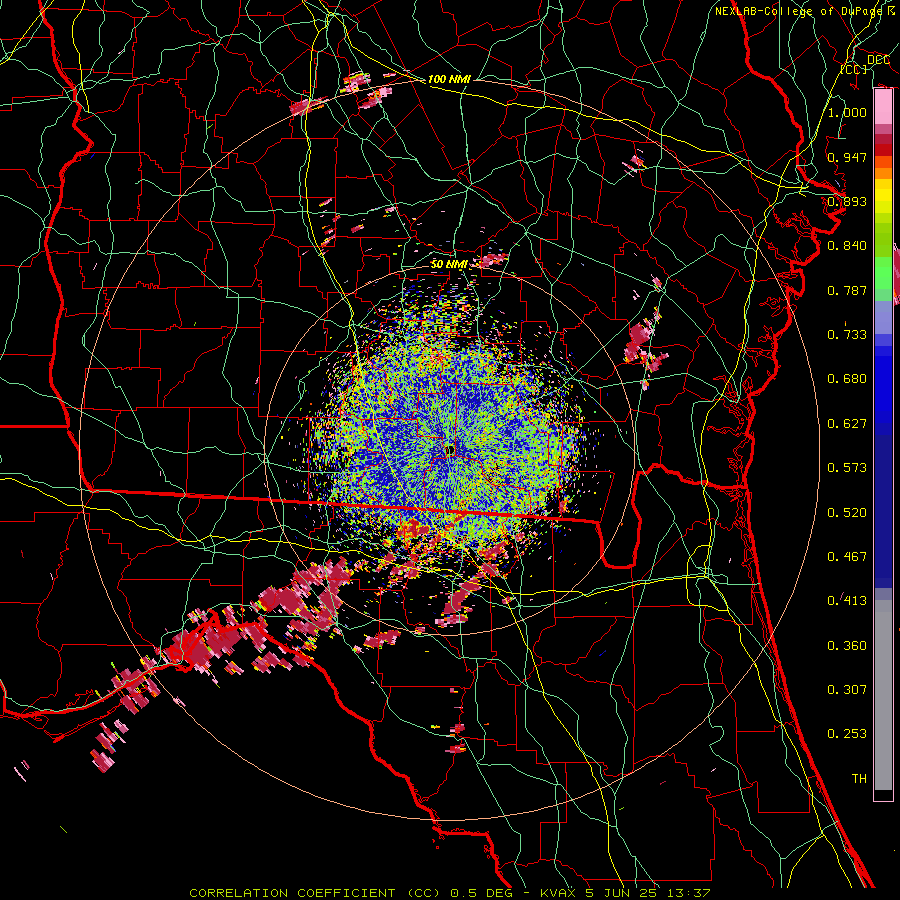
Task: Click the KVAX station identifier in footer
Action: (x=559, y=893)
